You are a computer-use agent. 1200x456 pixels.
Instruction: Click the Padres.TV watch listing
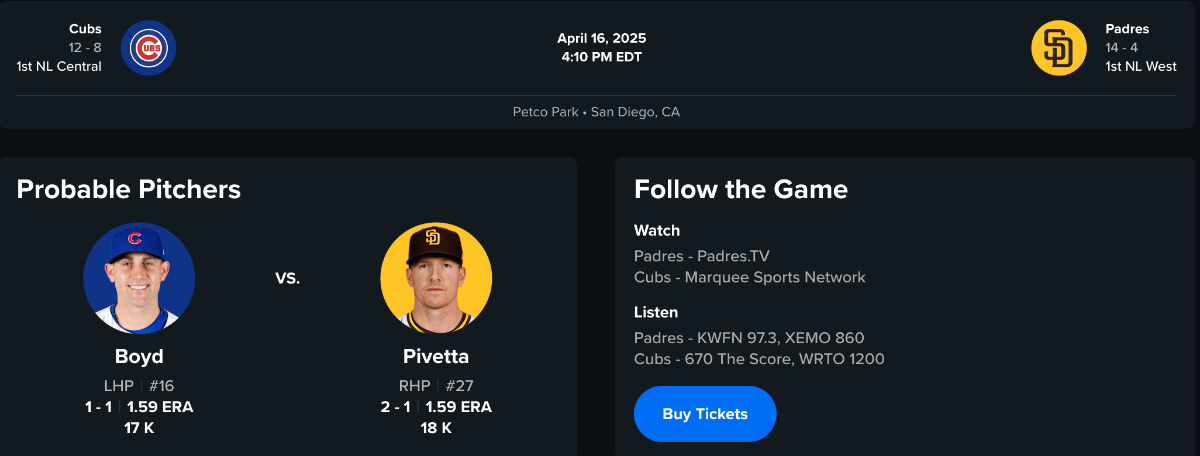[702, 256]
